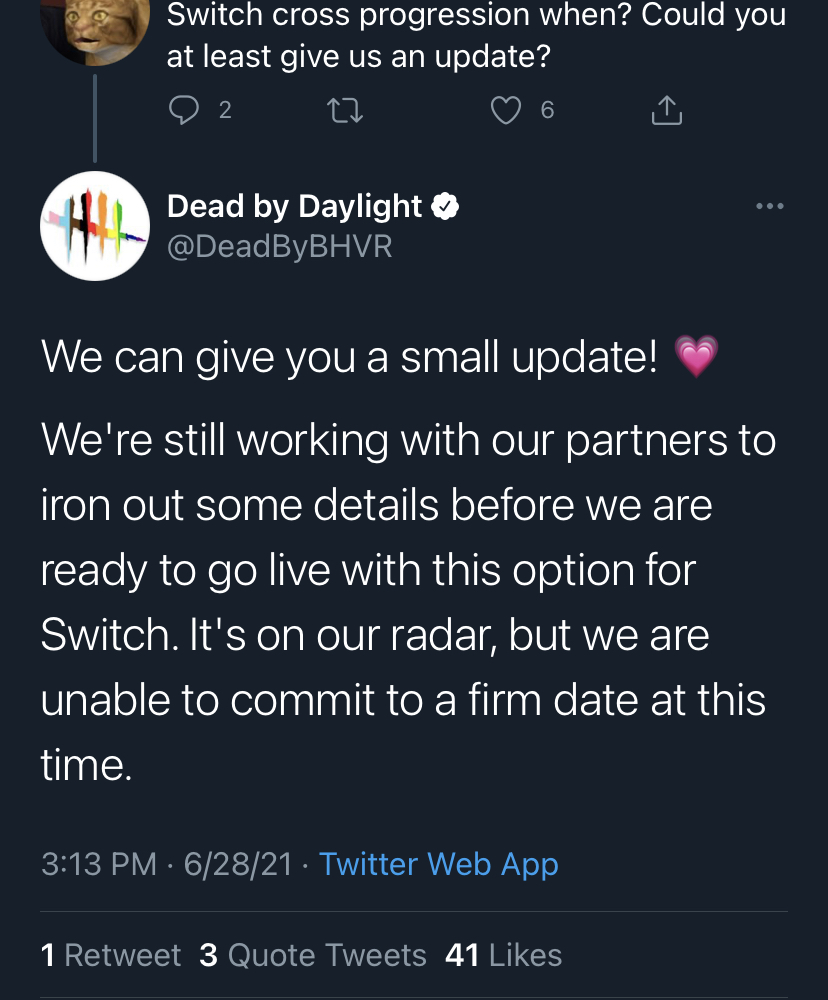Image resolution: width=828 pixels, height=1000 pixels.
Task: View the 1 Retweet list
Action: coord(111,955)
